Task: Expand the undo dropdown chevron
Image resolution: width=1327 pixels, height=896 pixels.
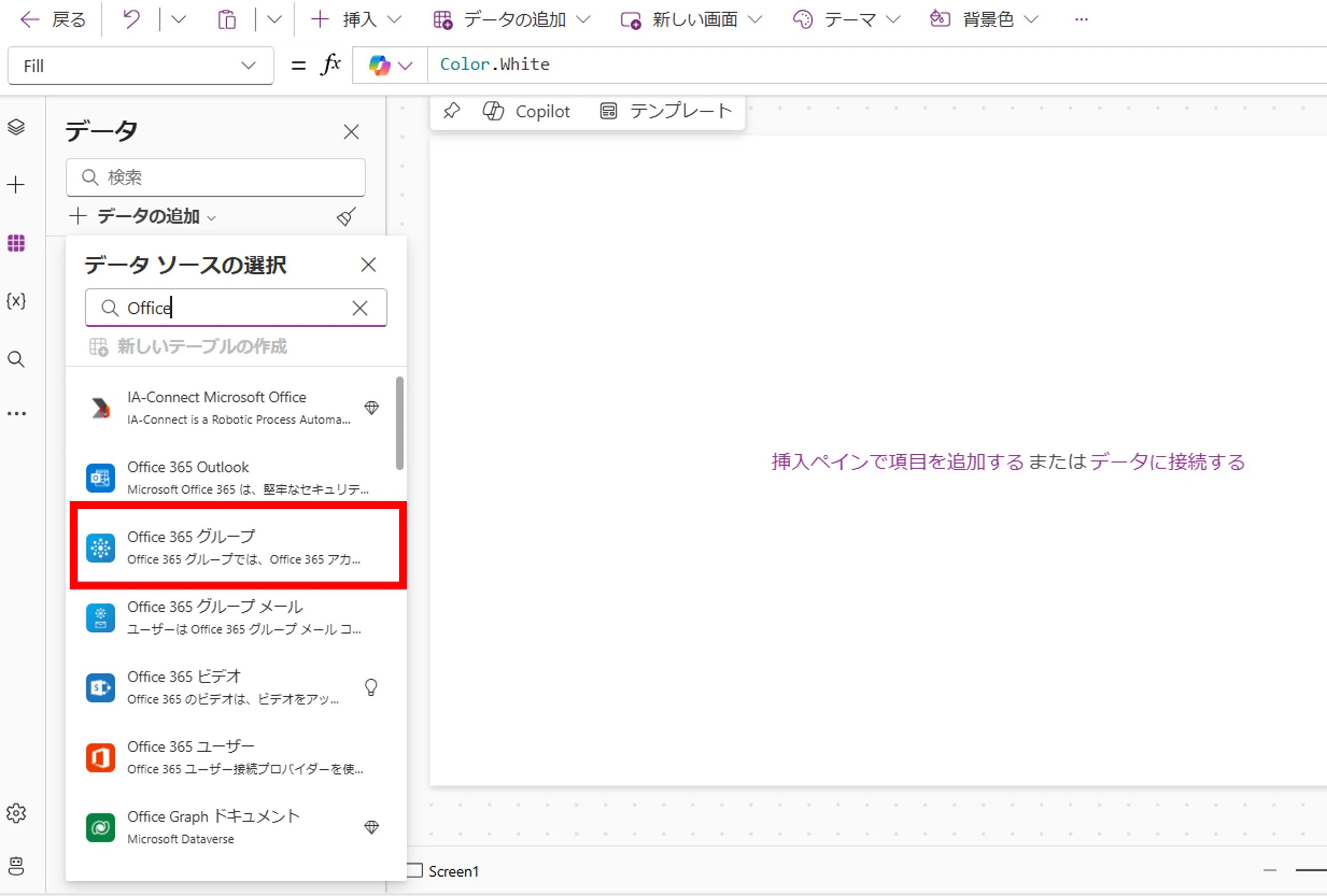Action: pyautogui.click(x=179, y=20)
